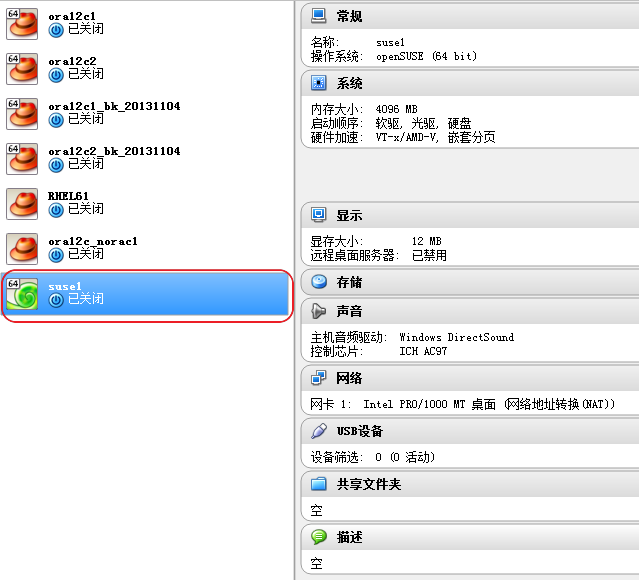
Task: Click remote desktop status 已禁用
Action: tap(429, 256)
